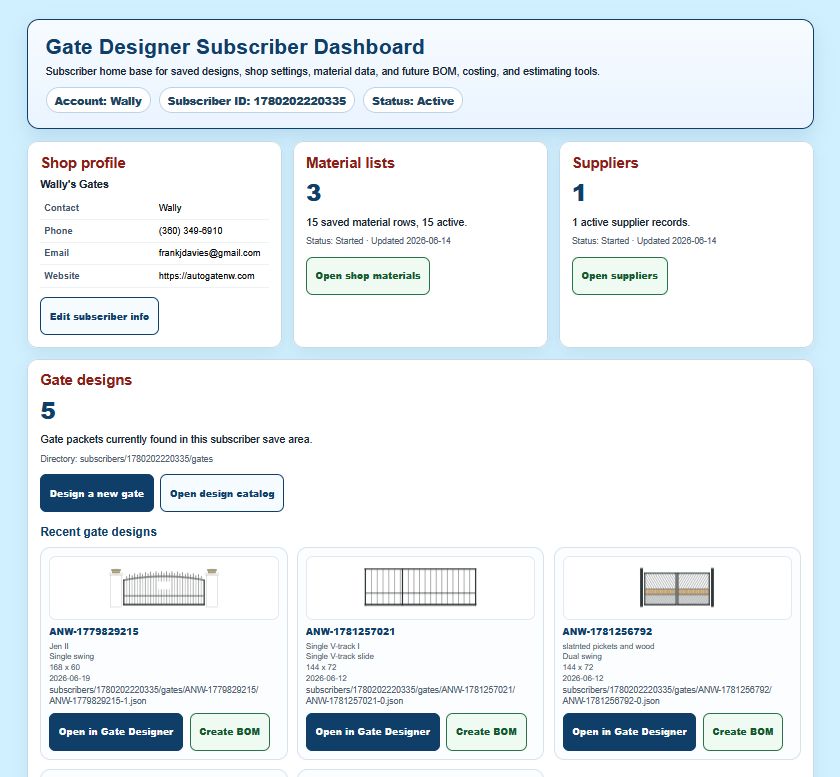Click website https://autogatenw.com

point(206,276)
